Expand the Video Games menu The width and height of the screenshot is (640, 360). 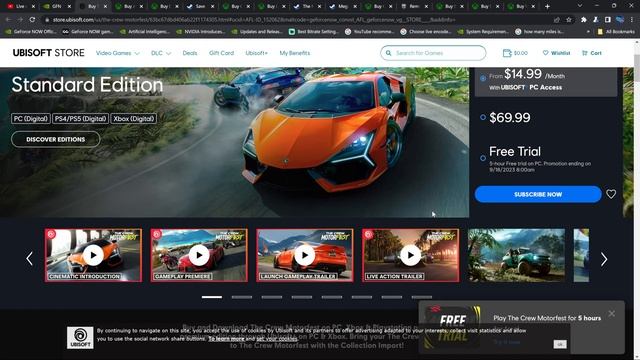(x=118, y=53)
